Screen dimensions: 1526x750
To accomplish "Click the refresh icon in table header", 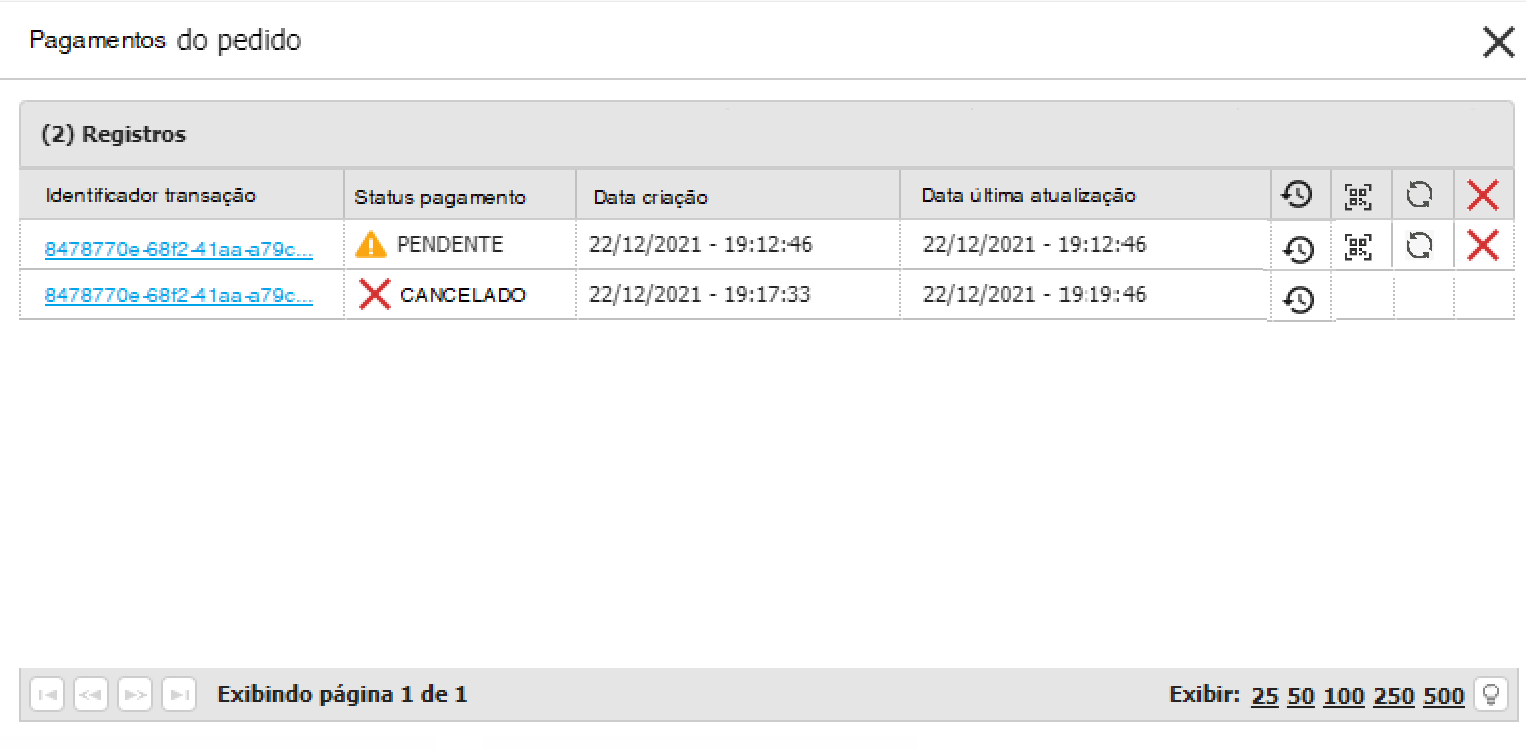I will tap(1419, 195).
